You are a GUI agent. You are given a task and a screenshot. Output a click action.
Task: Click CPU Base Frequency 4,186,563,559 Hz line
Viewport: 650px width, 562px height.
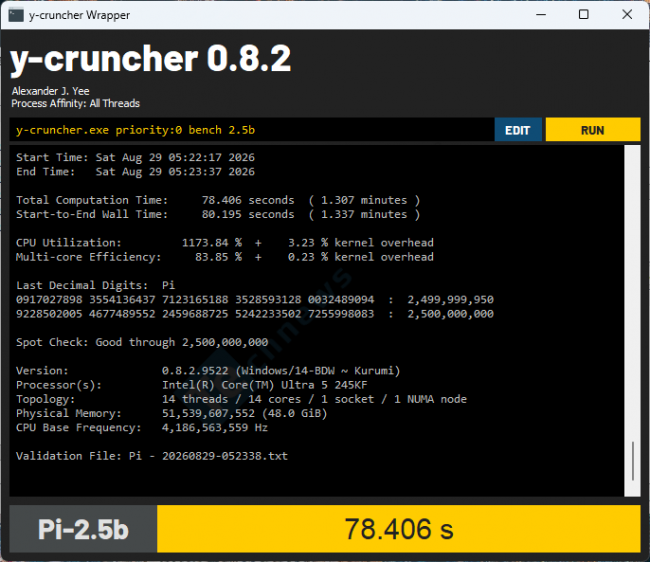click(142, 427)
